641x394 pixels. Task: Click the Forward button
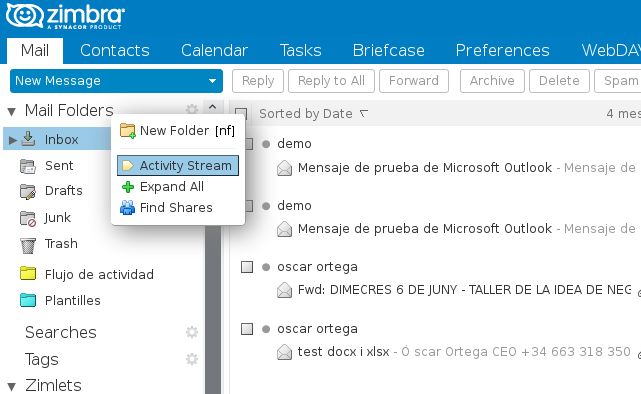[414, 81]
